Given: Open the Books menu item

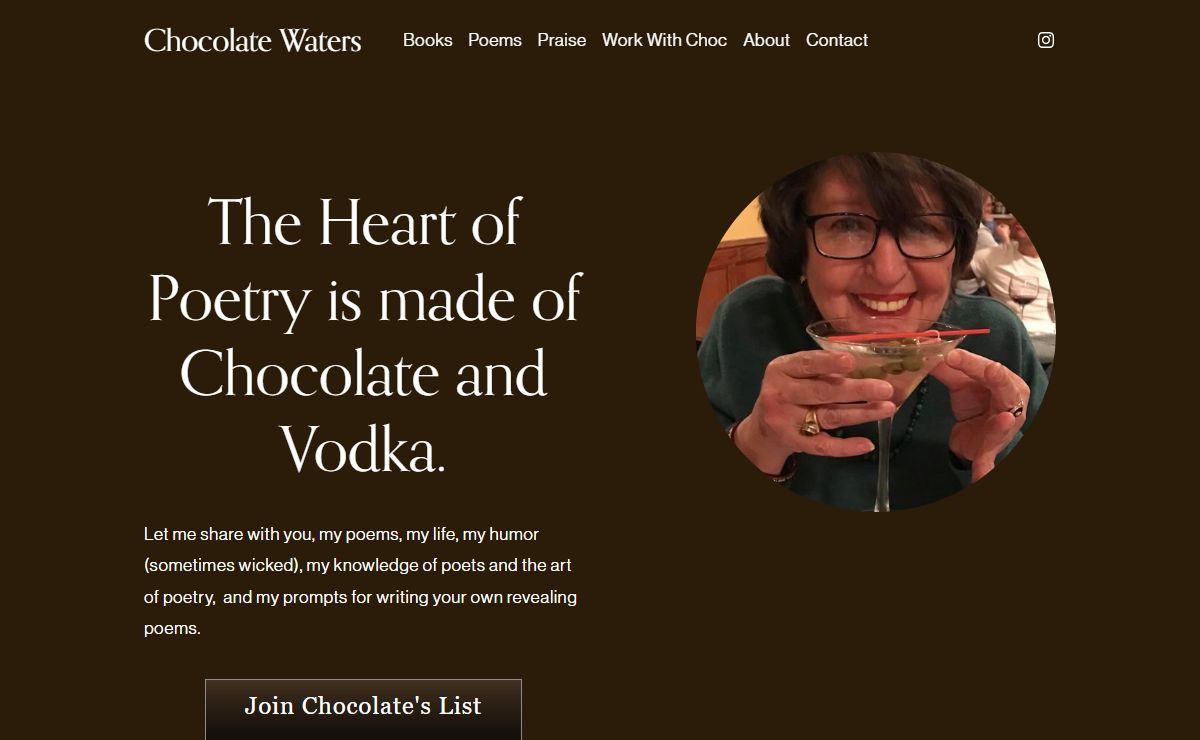Looking at the screenshot, I should coord(428,40).
